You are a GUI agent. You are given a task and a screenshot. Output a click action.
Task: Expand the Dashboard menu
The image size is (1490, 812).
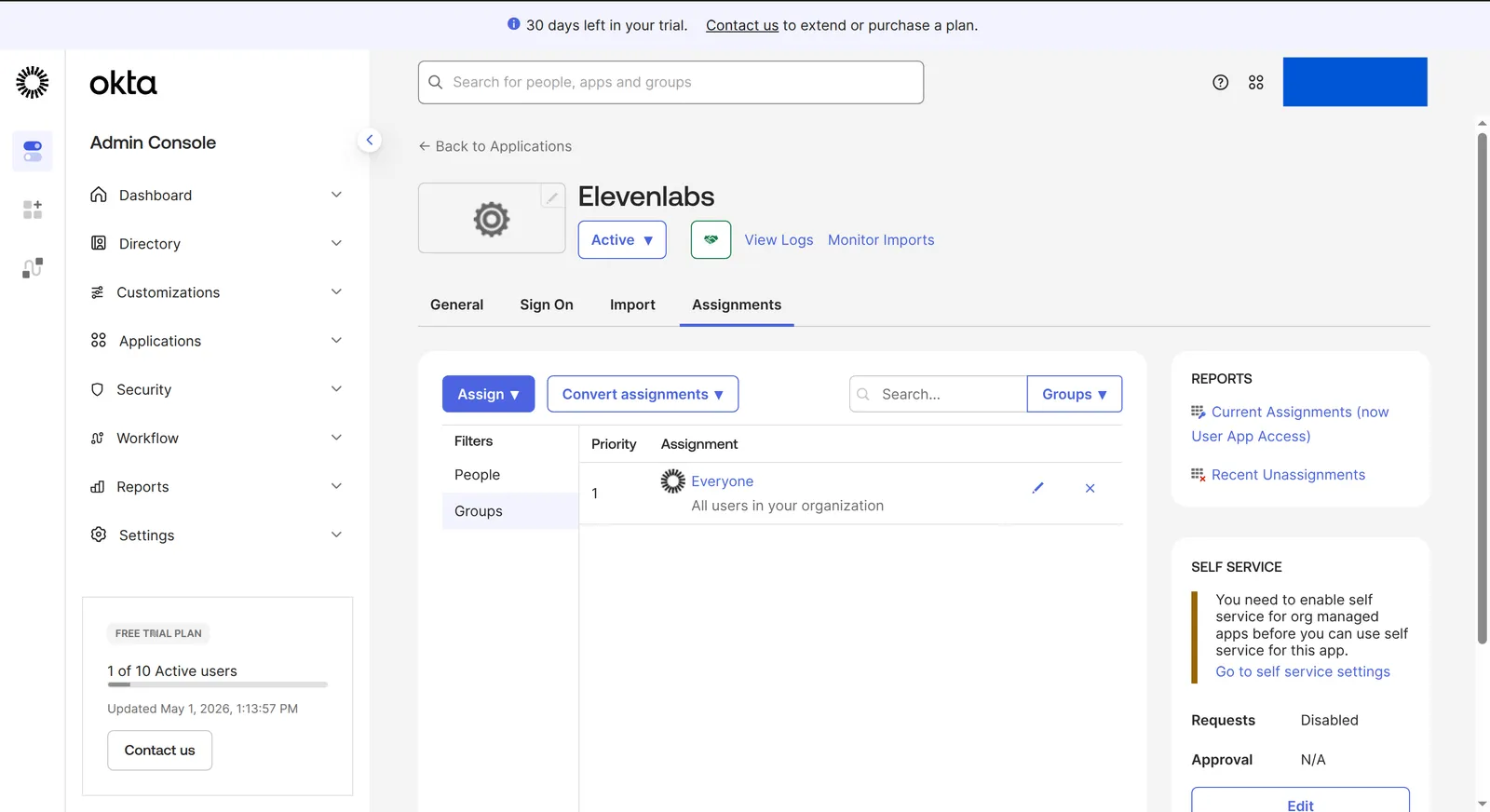click(216, 195)
